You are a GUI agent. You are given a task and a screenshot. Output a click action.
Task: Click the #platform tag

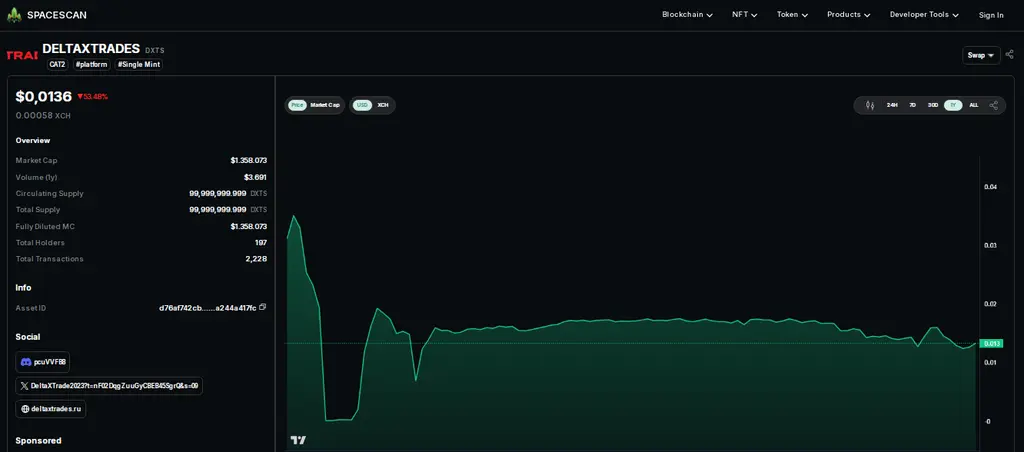[91, 65]
